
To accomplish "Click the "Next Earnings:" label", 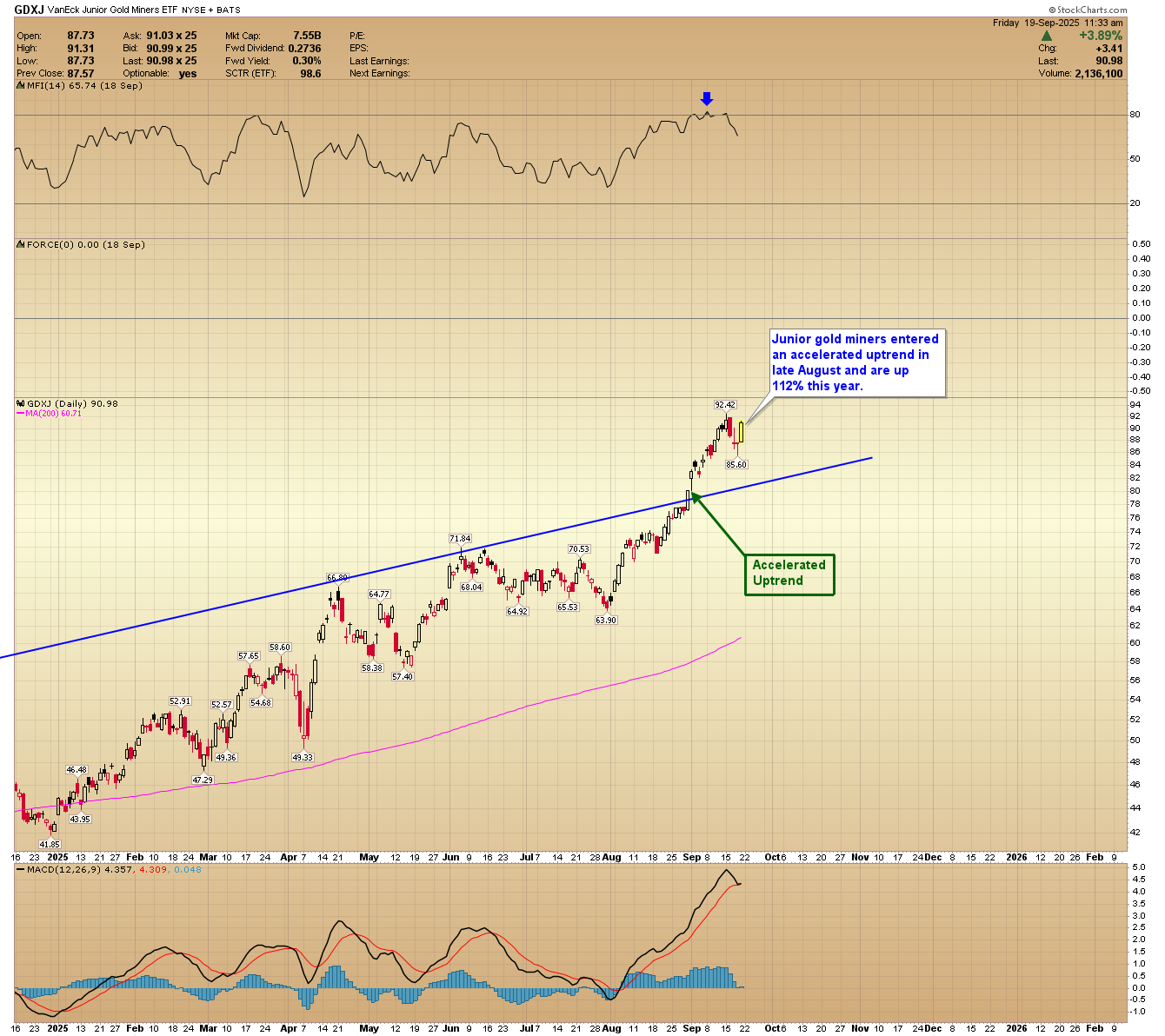I will click(379, 74).
